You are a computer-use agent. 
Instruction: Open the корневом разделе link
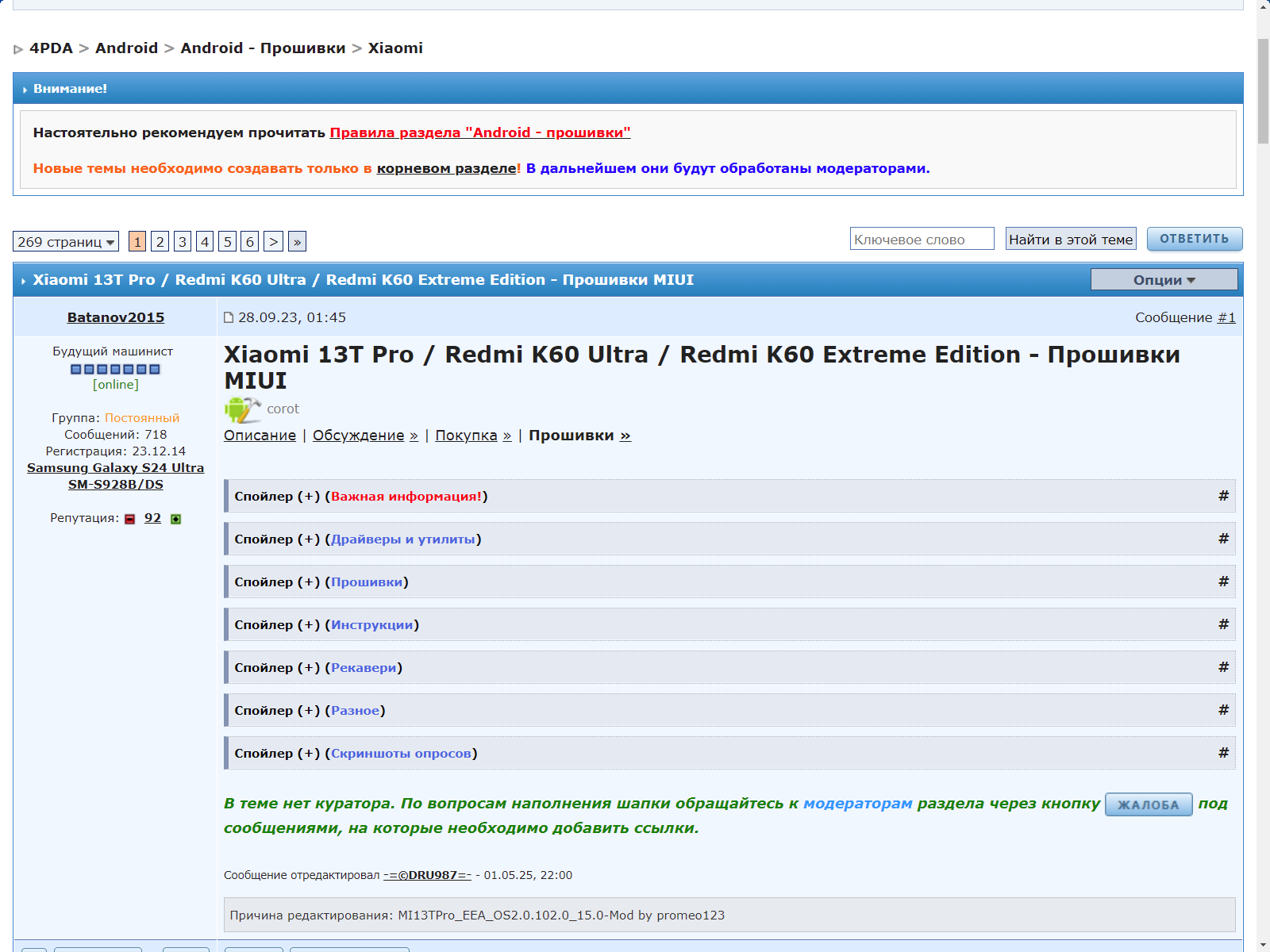447,168
